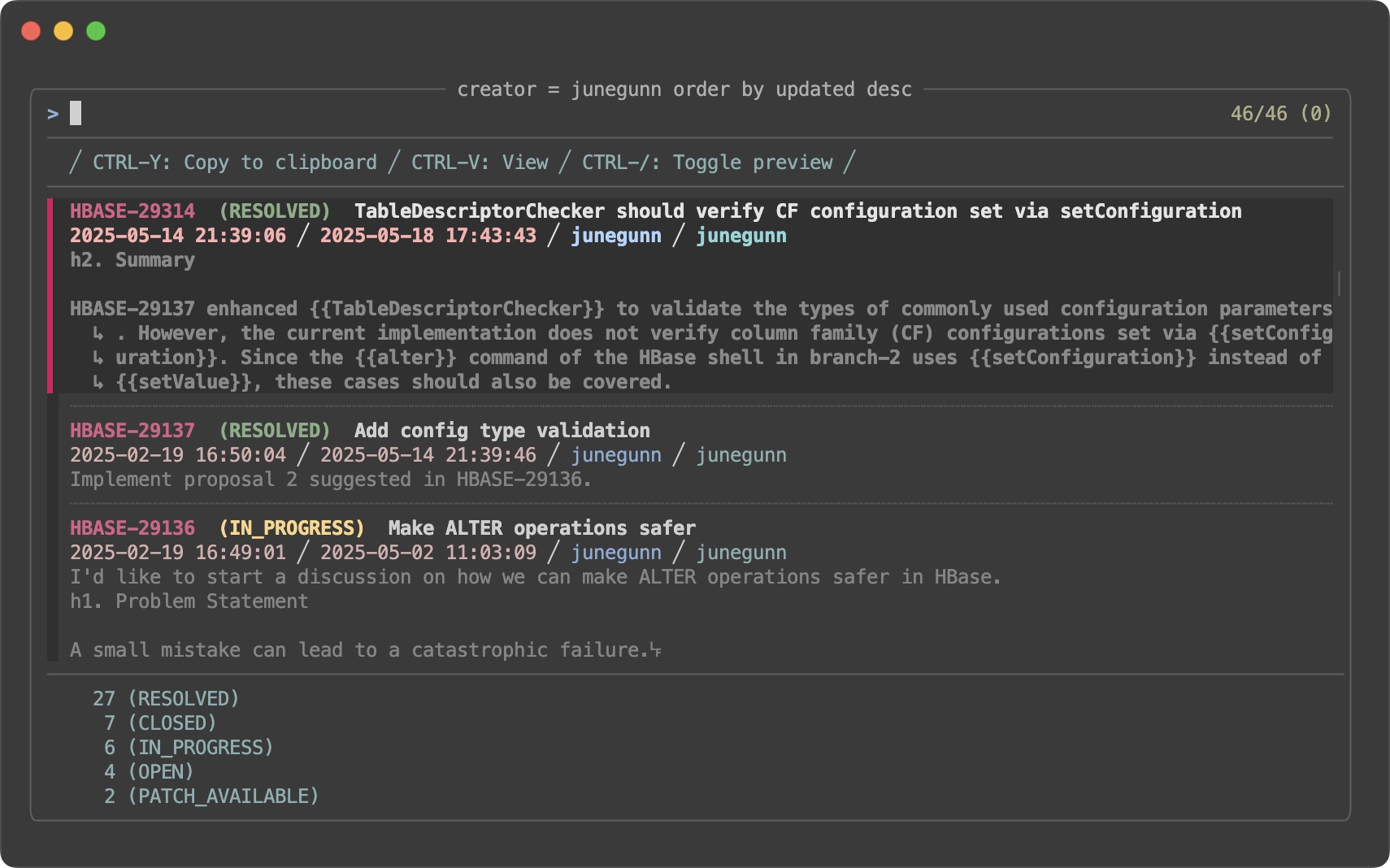Select issue key HBASE-29314

(x=132, y=211)
